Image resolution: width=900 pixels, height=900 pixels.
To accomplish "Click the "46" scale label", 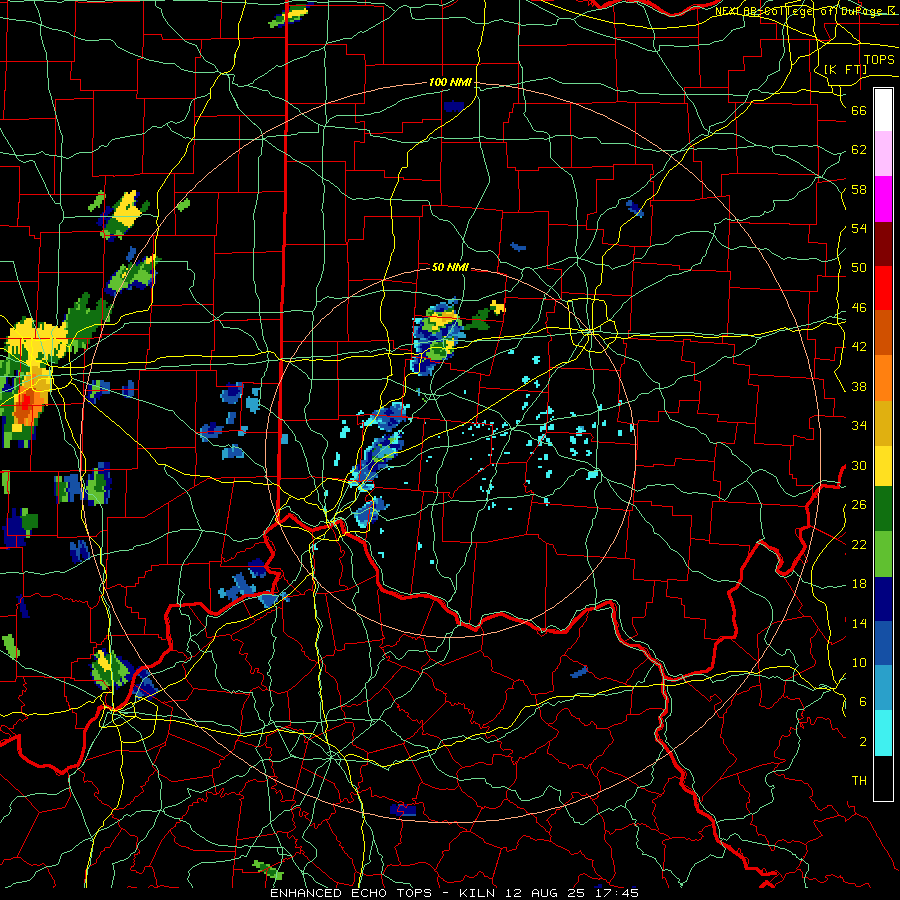I will [859, 308].
